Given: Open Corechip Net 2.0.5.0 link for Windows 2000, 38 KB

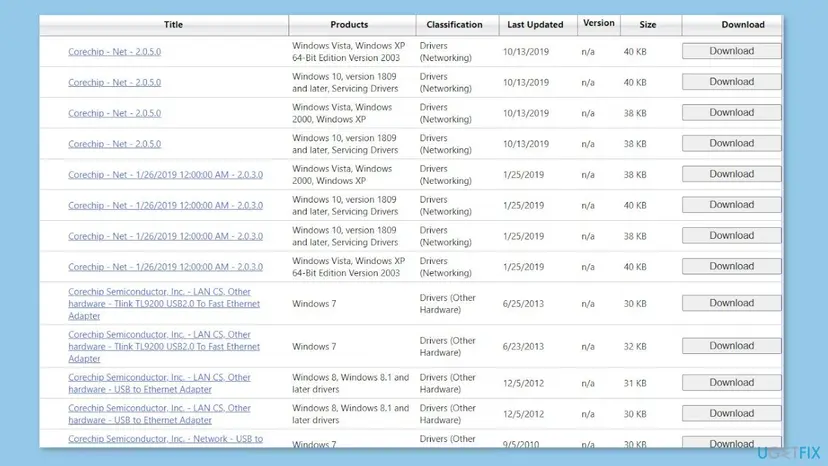Looking at the screenshot, I should pyautogui.click(x=115, y=113).
